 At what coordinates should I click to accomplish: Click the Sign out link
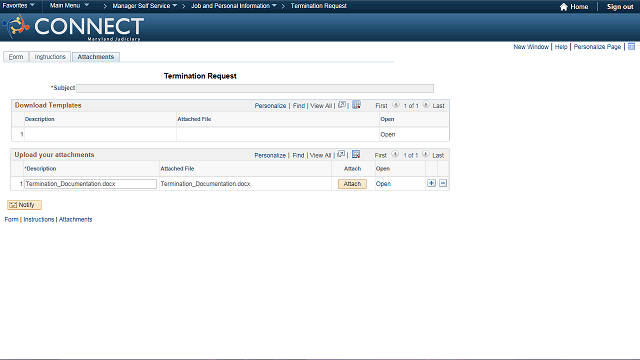(620, 7)
